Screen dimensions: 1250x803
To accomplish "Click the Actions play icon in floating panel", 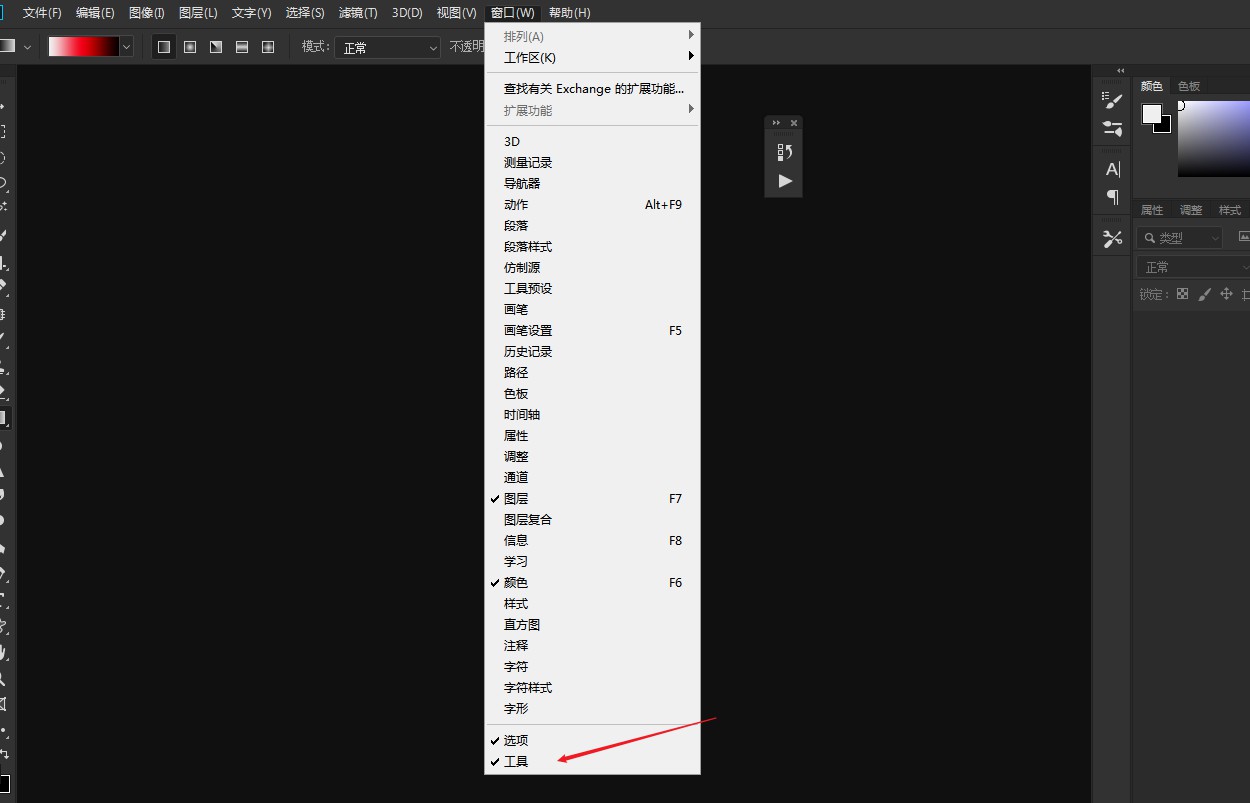I will click(784, 182).
